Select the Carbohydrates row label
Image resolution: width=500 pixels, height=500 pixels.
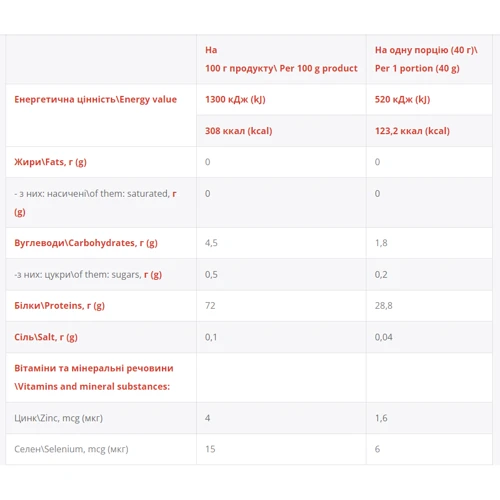pos(86,243)
